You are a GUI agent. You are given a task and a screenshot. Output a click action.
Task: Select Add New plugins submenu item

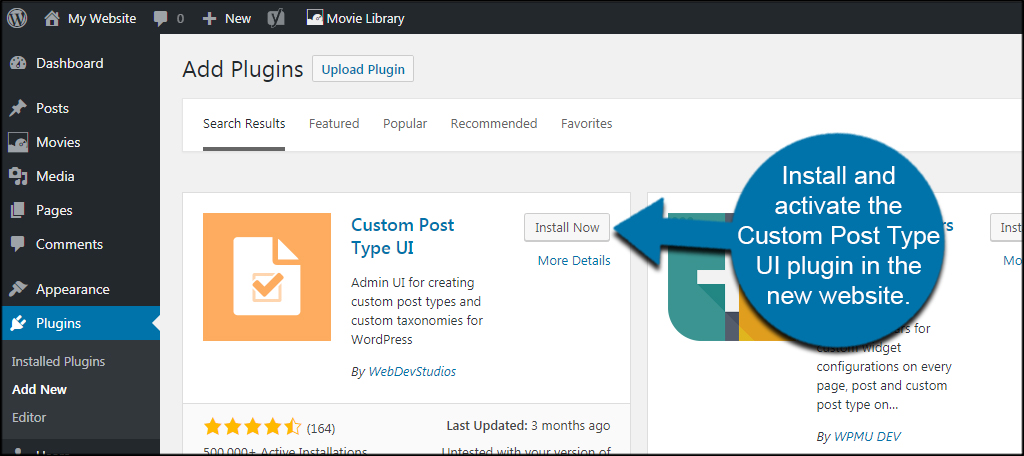click(x=39, y=389)
